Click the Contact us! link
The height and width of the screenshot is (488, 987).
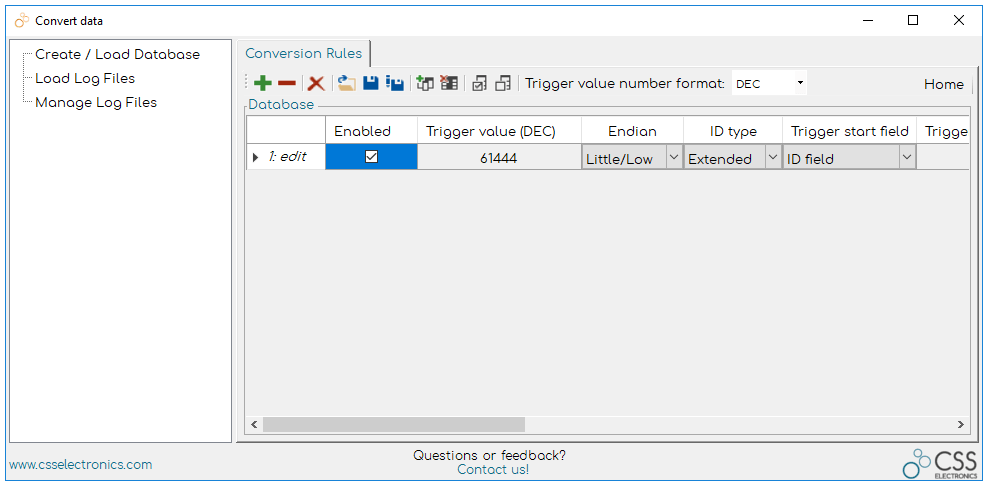(493, 470)
